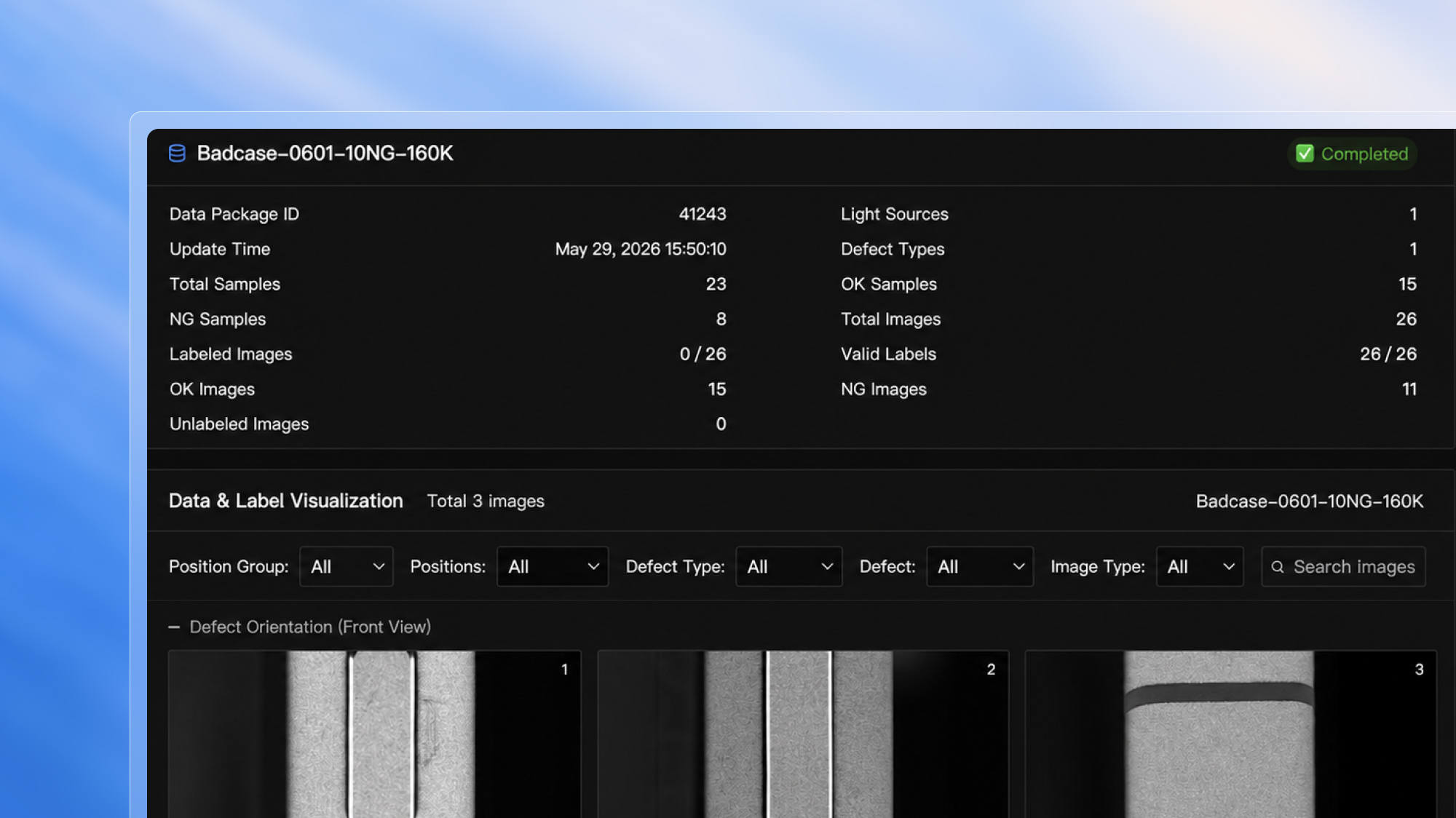
Task: Focus the Search images field
Action: [x=1343, y=566]
